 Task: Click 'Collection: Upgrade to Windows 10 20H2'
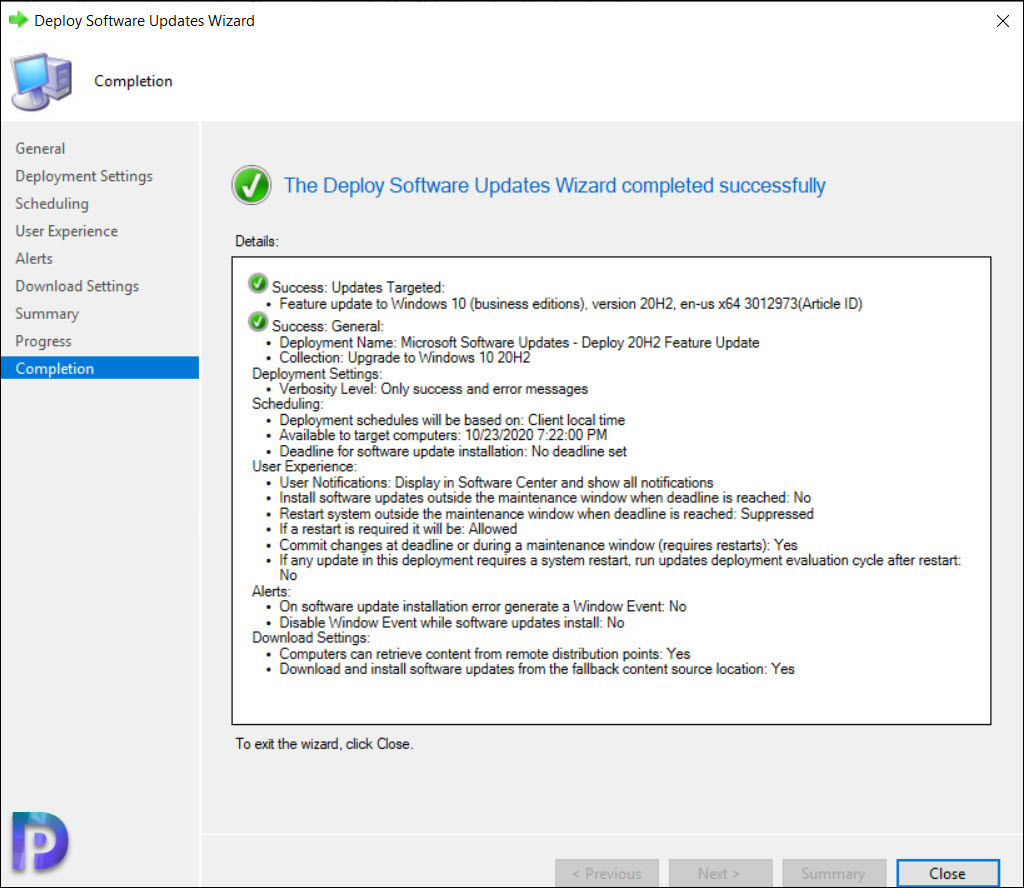(x=405, y=358)
